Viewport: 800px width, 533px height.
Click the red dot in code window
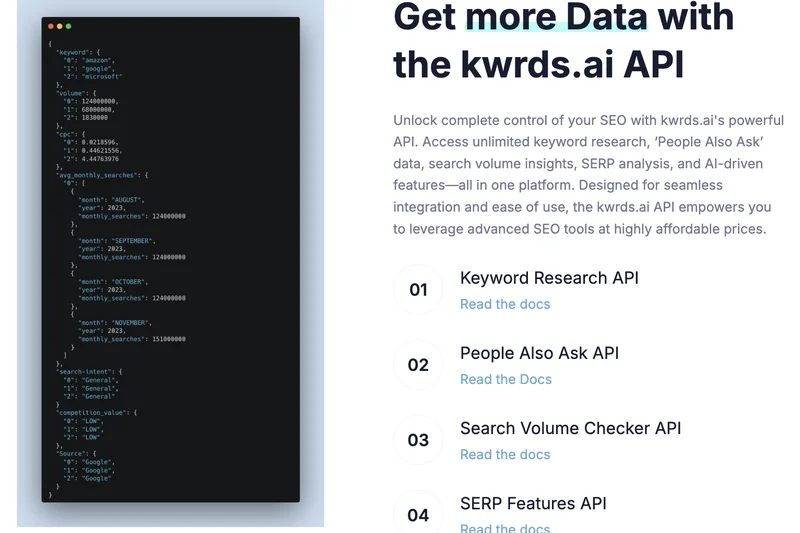click(51, 26)
